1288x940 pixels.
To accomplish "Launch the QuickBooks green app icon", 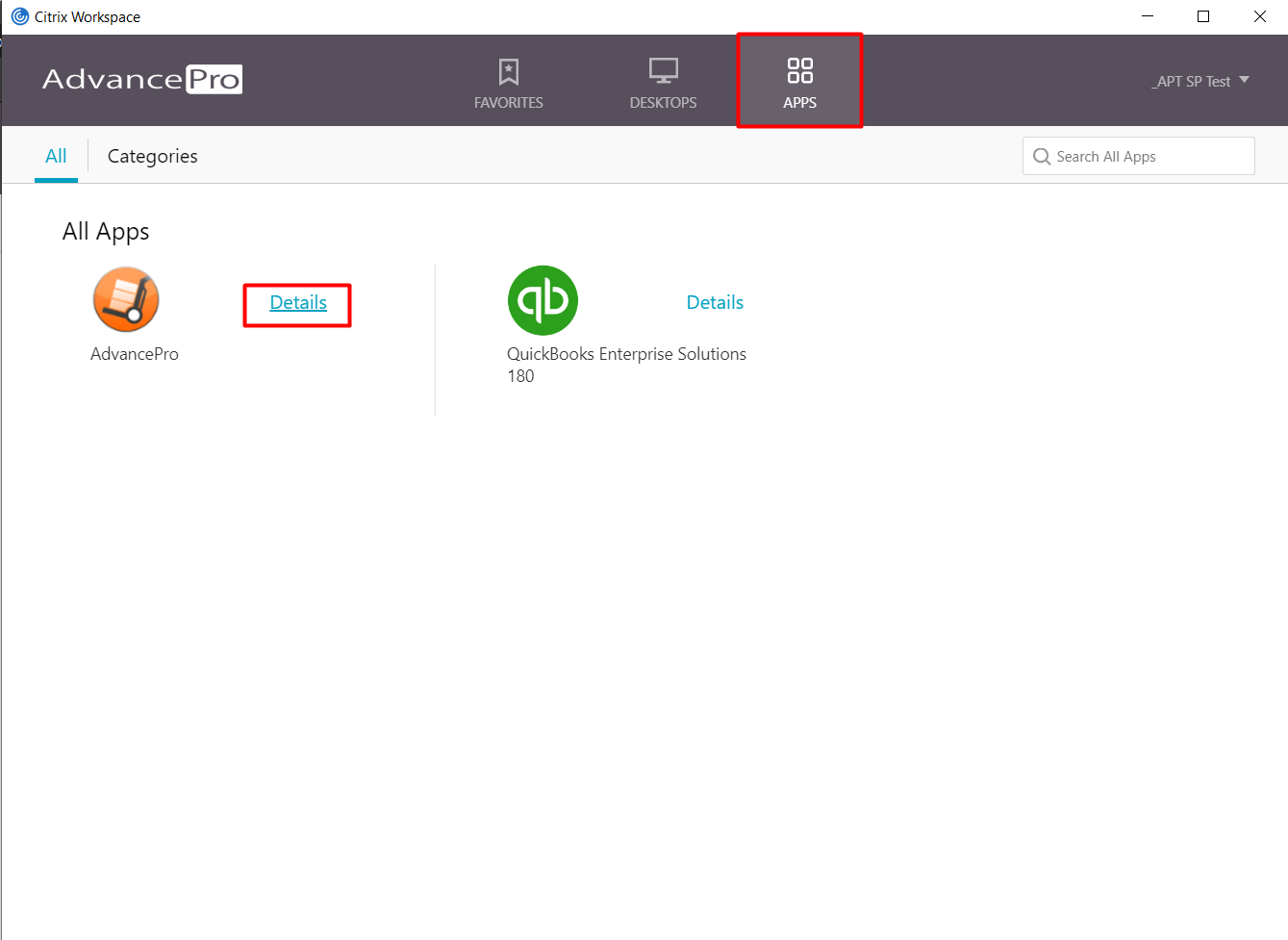I will coord(543,300).
